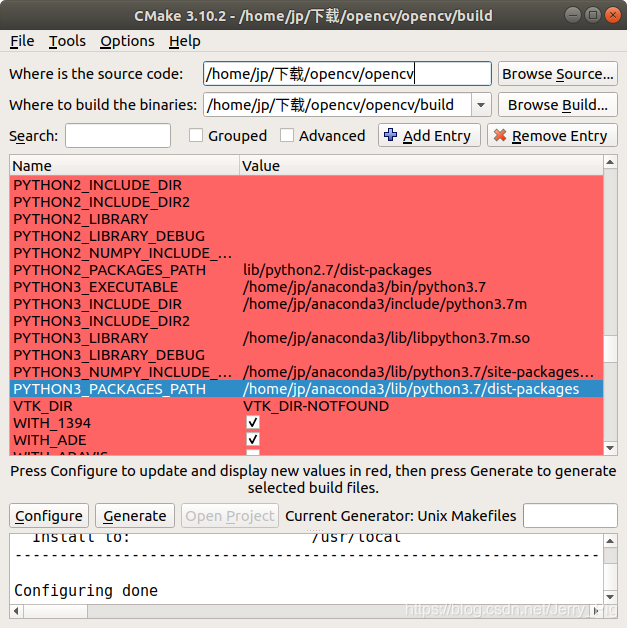Select the PYTHON3_LIBRARY_DEBUG row
Viewport: 627px width, 628px height.
(306, 355)
